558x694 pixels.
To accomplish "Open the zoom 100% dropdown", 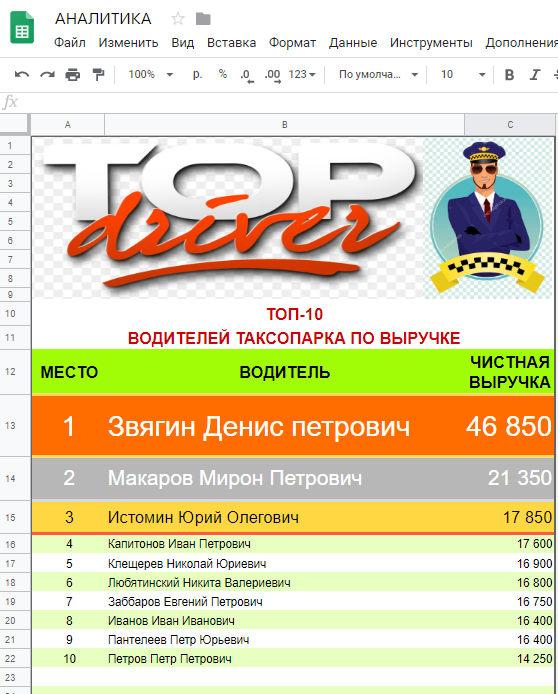I will [150, 74].
